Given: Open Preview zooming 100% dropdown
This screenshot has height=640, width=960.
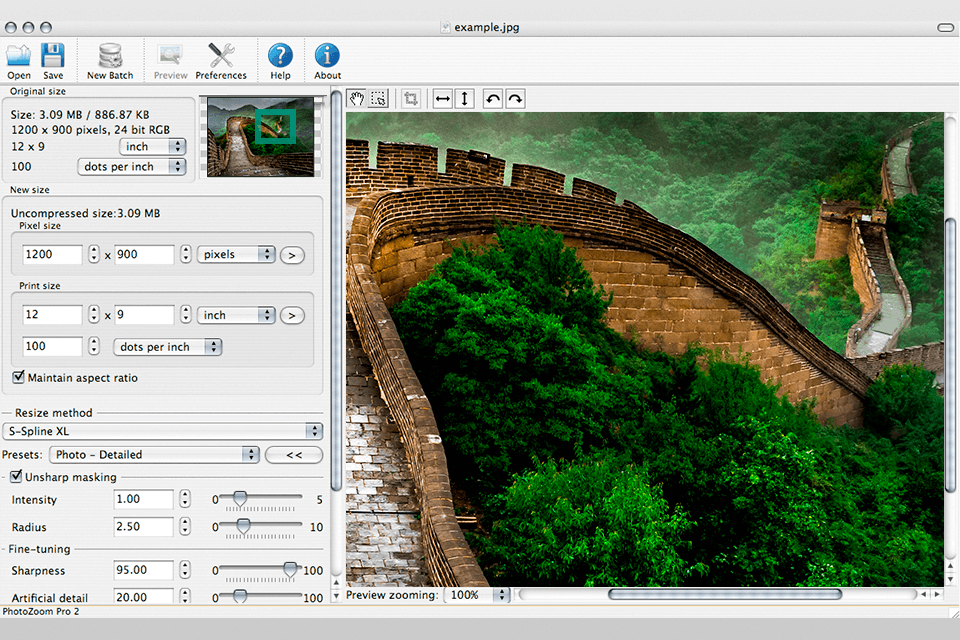Looking at the screenshot, I should (477, 595).
